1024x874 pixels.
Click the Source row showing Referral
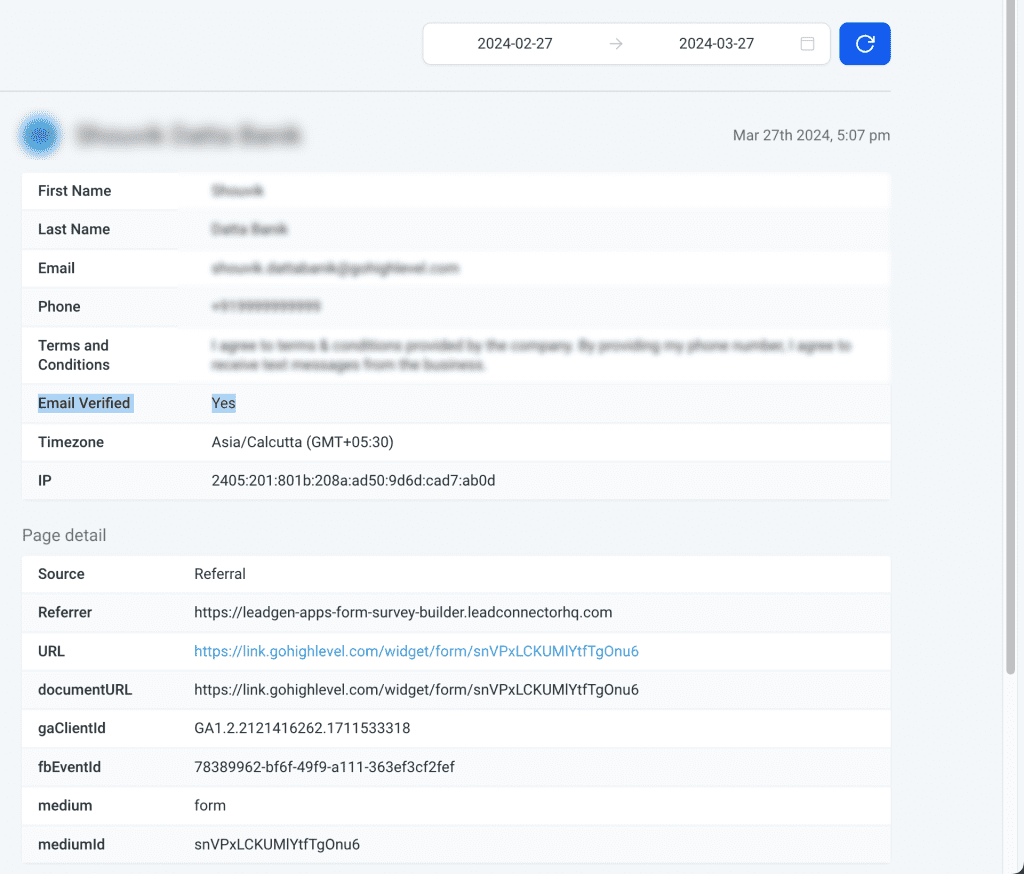pyautogui.click(x=218, y=573)
